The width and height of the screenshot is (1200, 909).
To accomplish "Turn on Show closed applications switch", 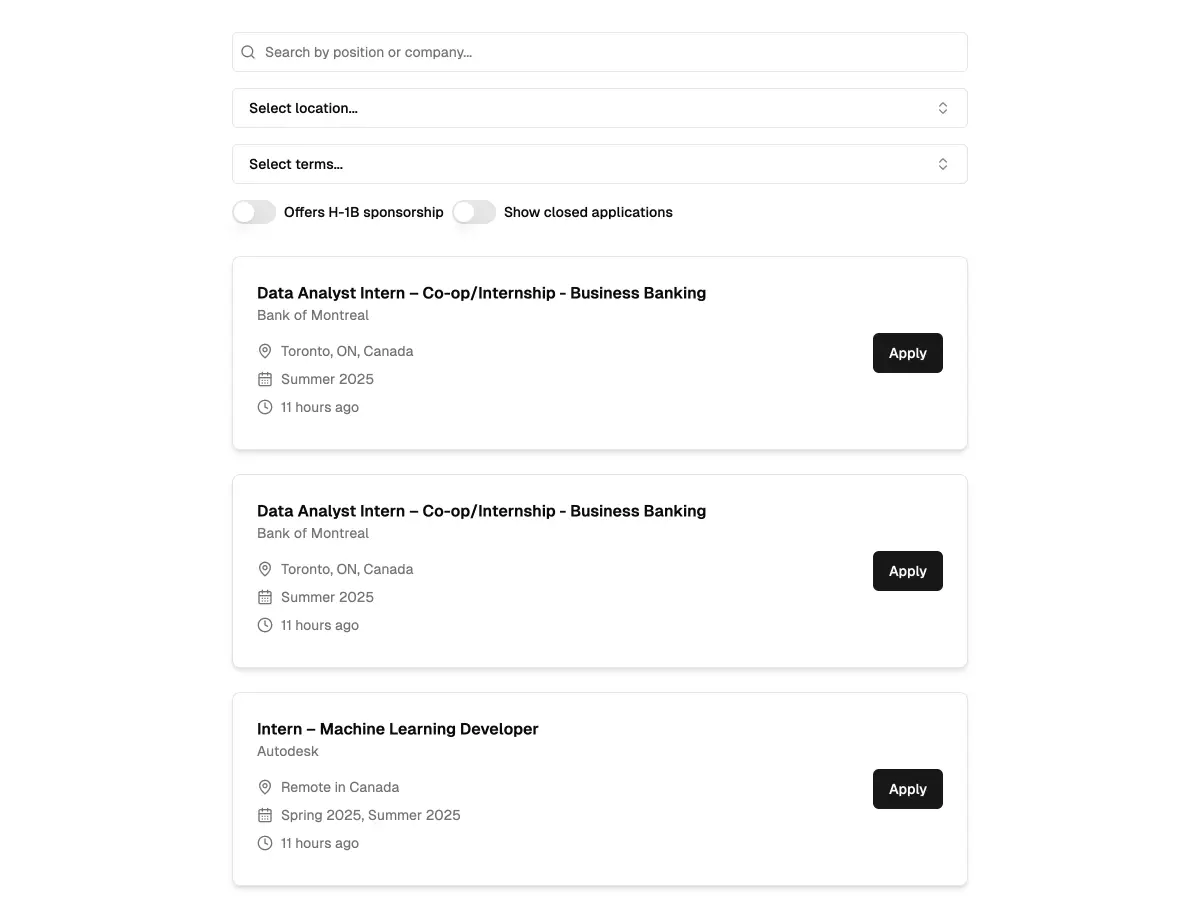I will [474, 212].
